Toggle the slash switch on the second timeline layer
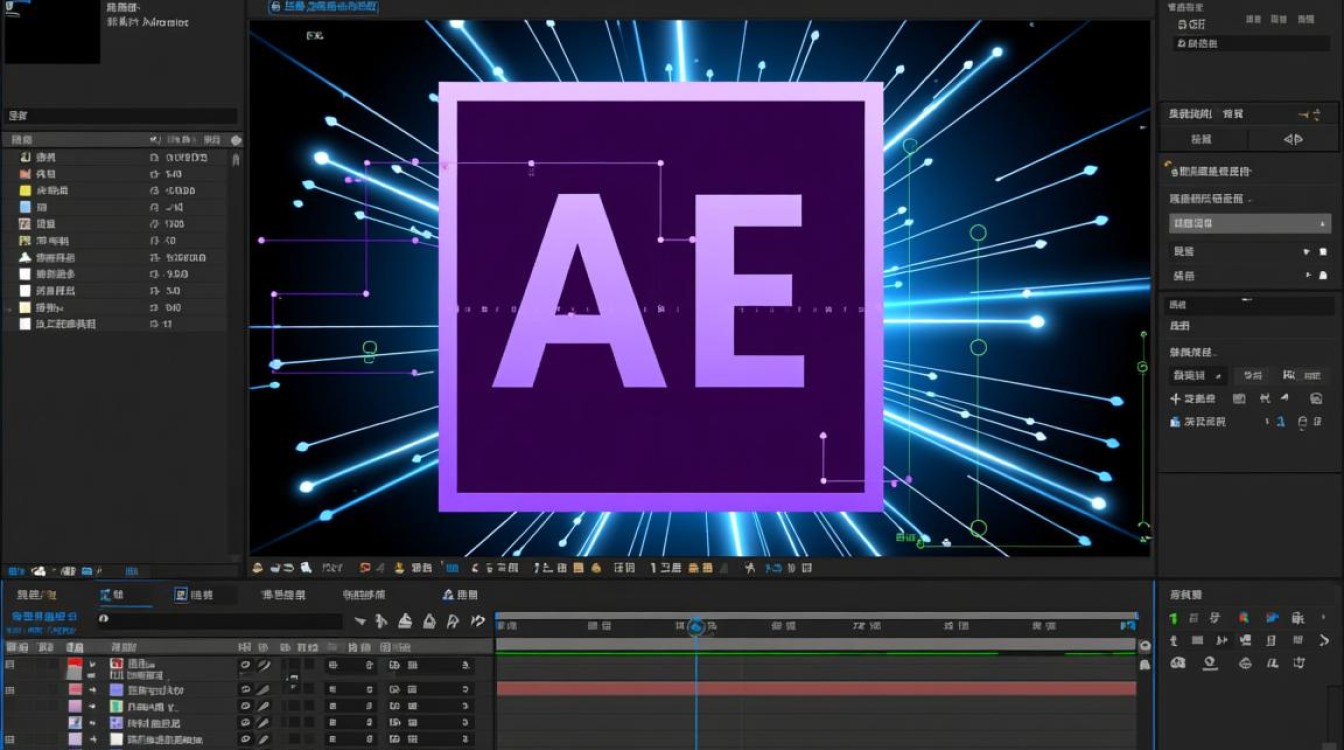The image size is (1344, 750). tap(264, 690)
